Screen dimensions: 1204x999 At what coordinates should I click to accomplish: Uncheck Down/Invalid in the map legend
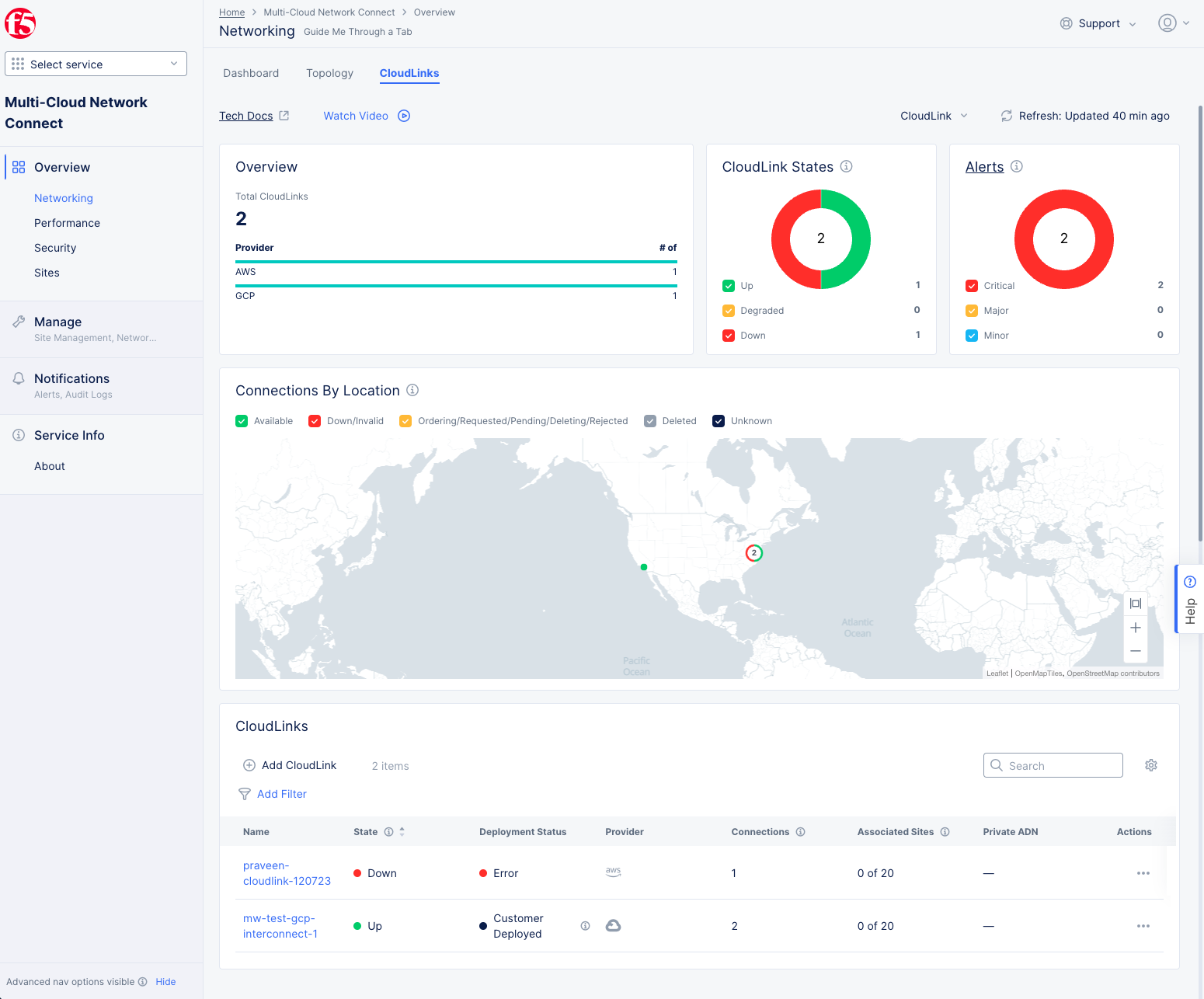point(315,420)
